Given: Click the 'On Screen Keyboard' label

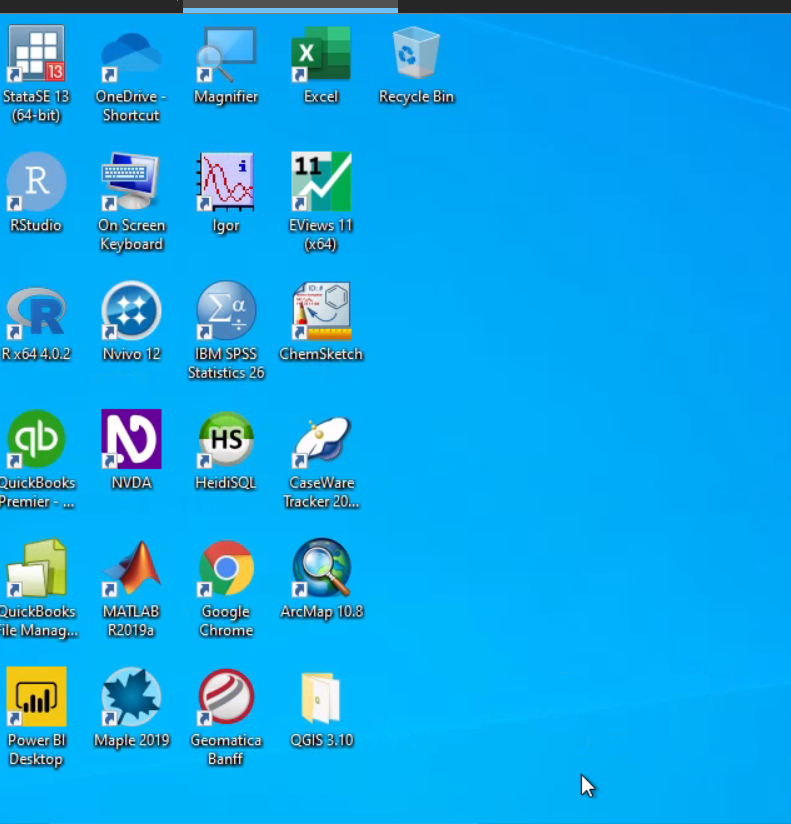Looking at the screenshot, I should pyautogui.click(x=131, y=234).
